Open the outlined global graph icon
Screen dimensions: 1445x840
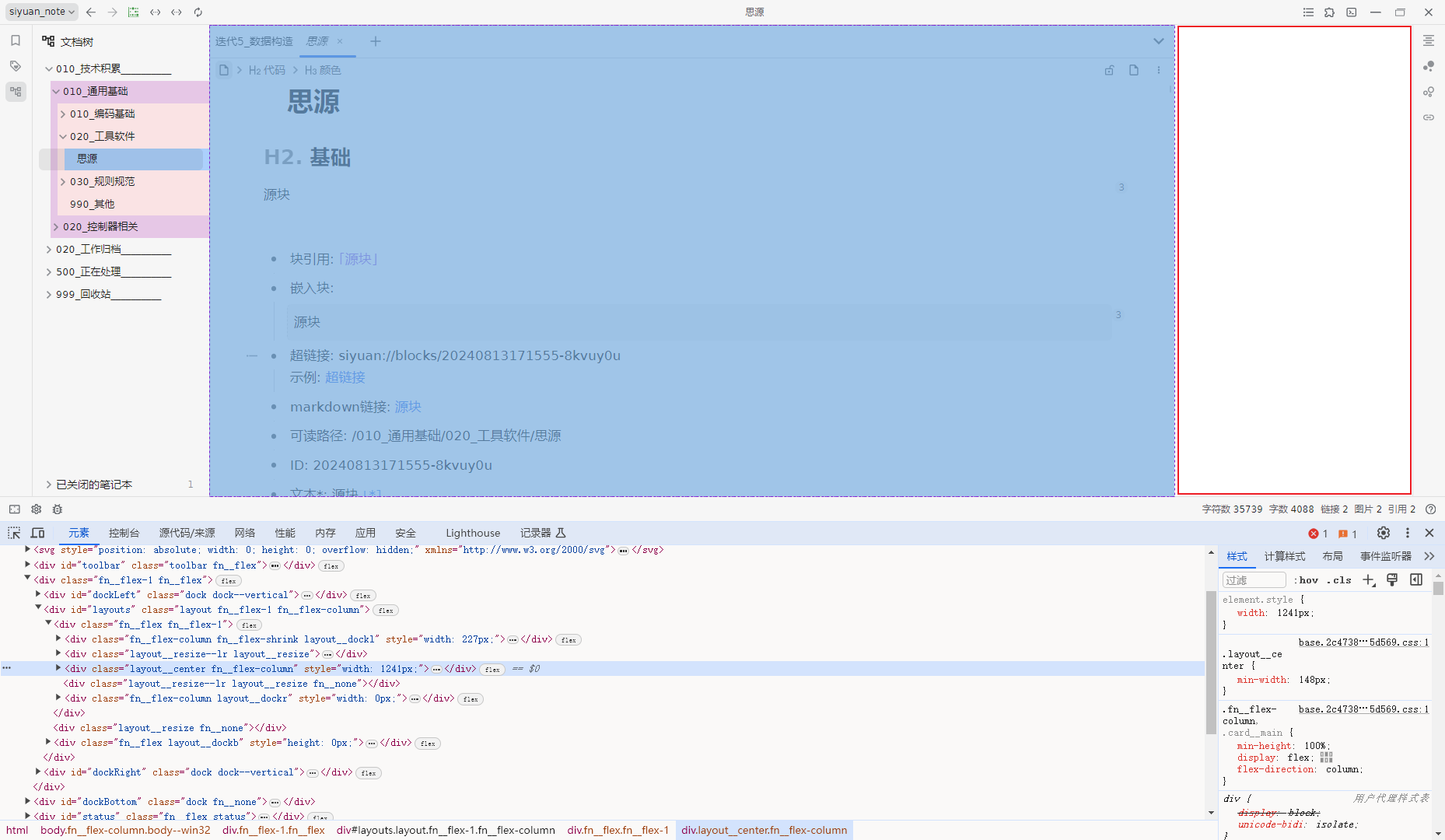pyautogui.click(x=1429, y=92)
